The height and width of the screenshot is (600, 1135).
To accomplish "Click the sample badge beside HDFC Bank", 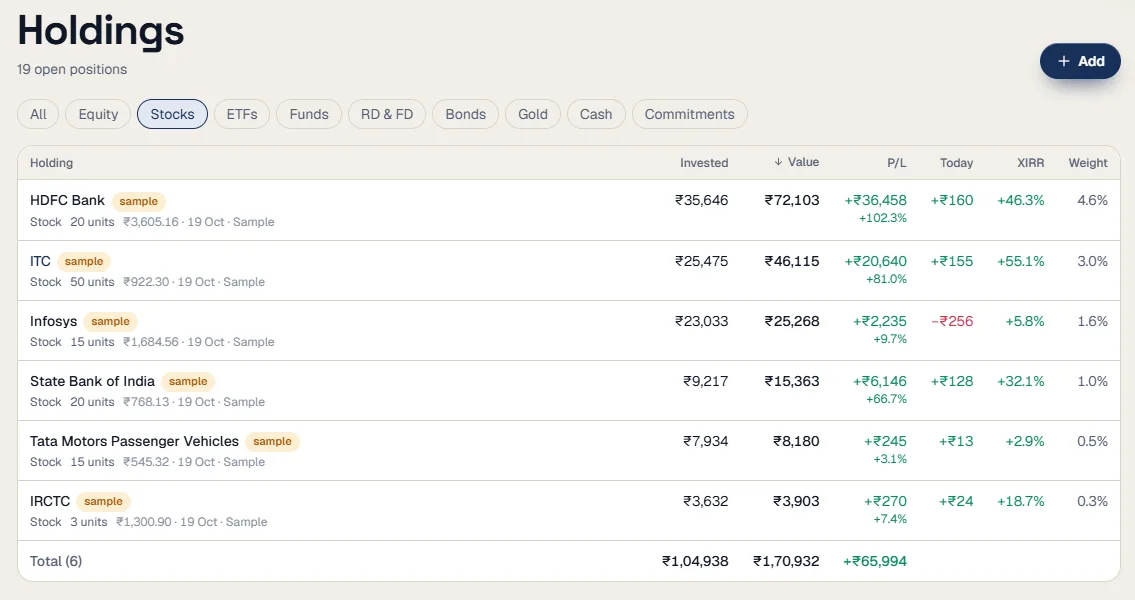I will (138, 201).
